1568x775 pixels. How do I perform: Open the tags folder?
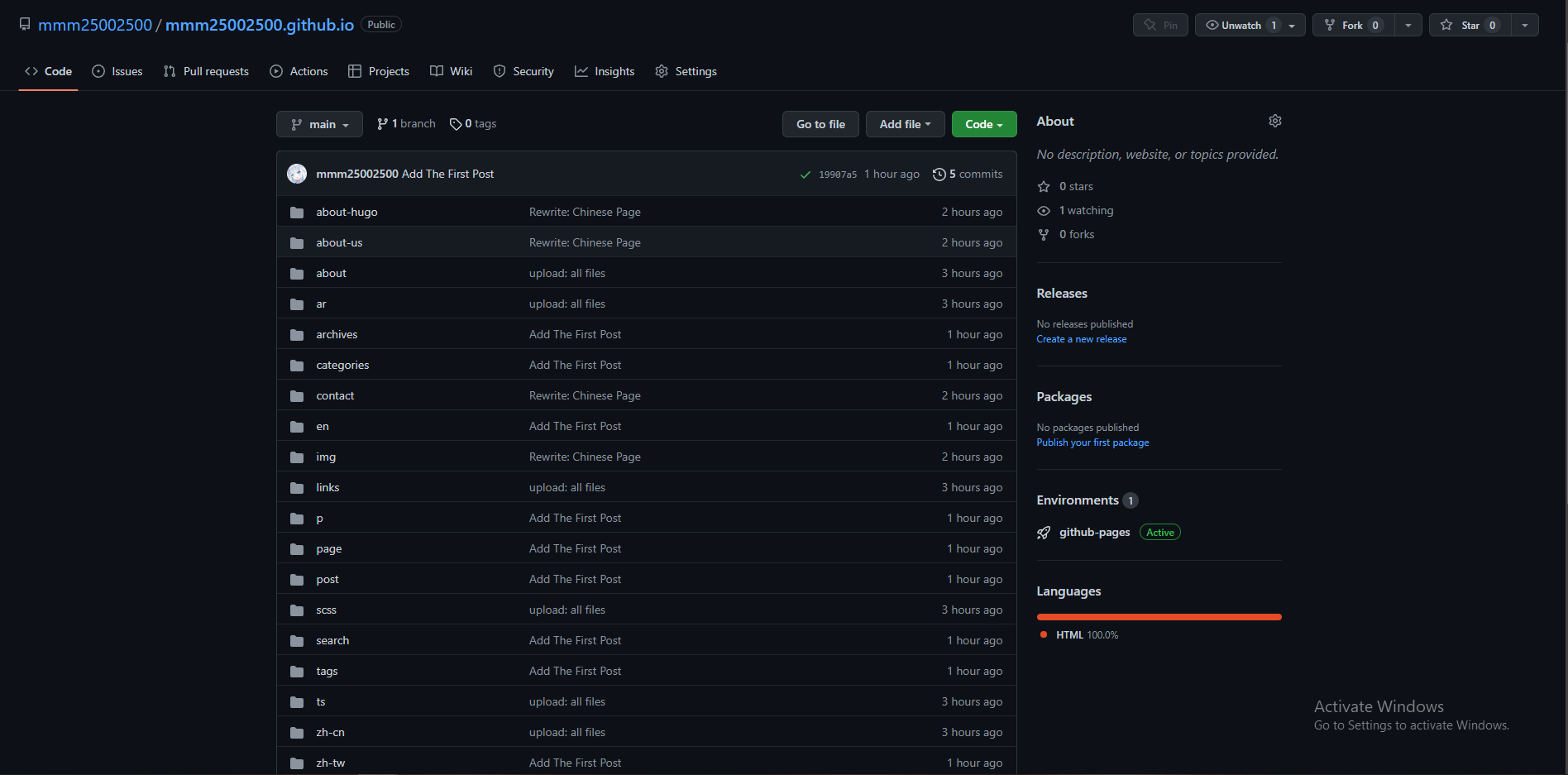point(327,671)
